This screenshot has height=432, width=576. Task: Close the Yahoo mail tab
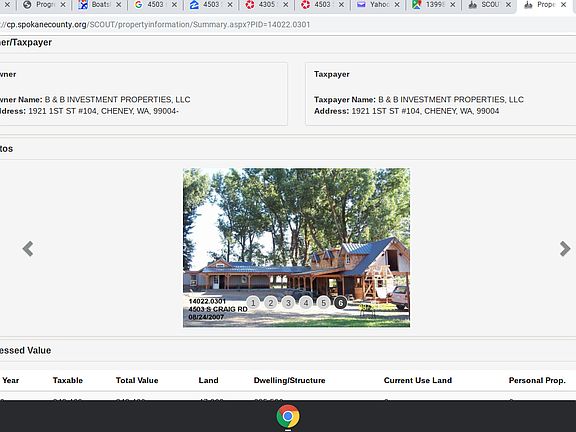tap(397, 5)
